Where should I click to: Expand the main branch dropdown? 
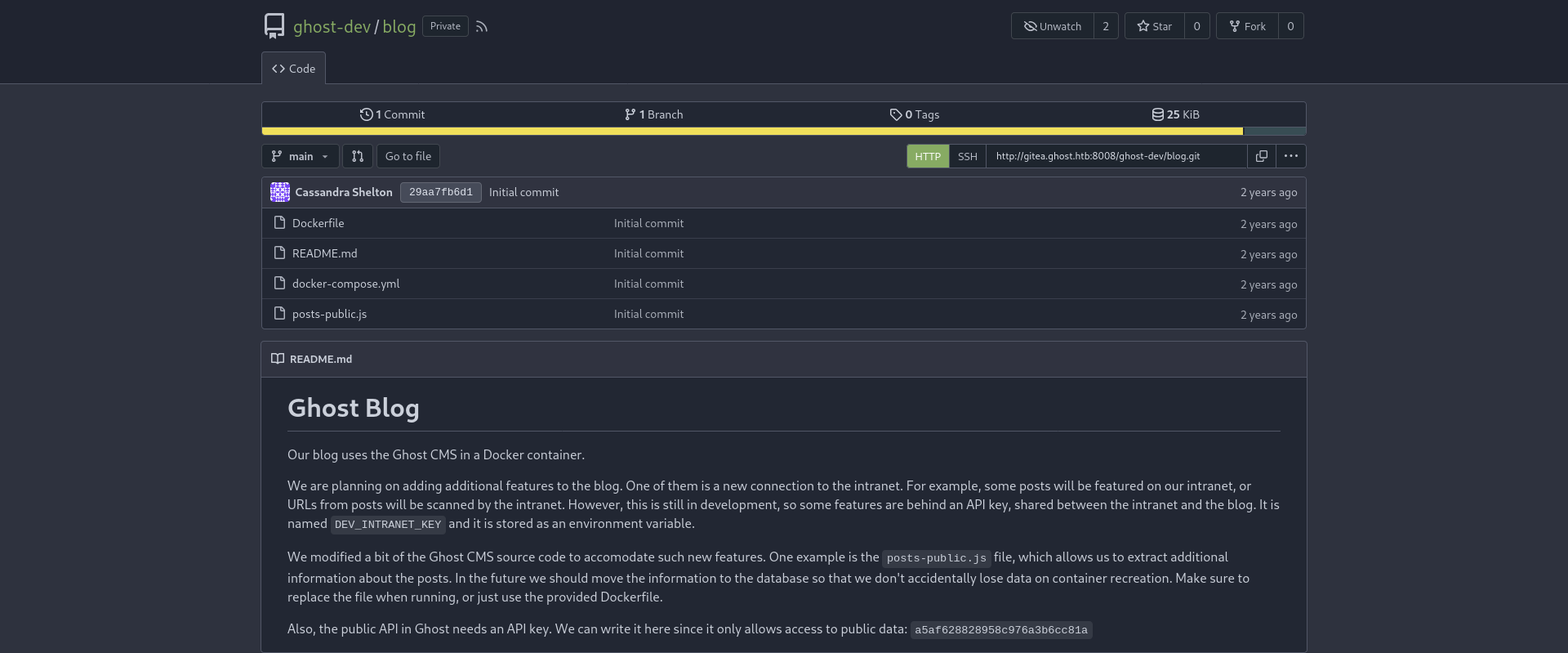click(300, 156)
